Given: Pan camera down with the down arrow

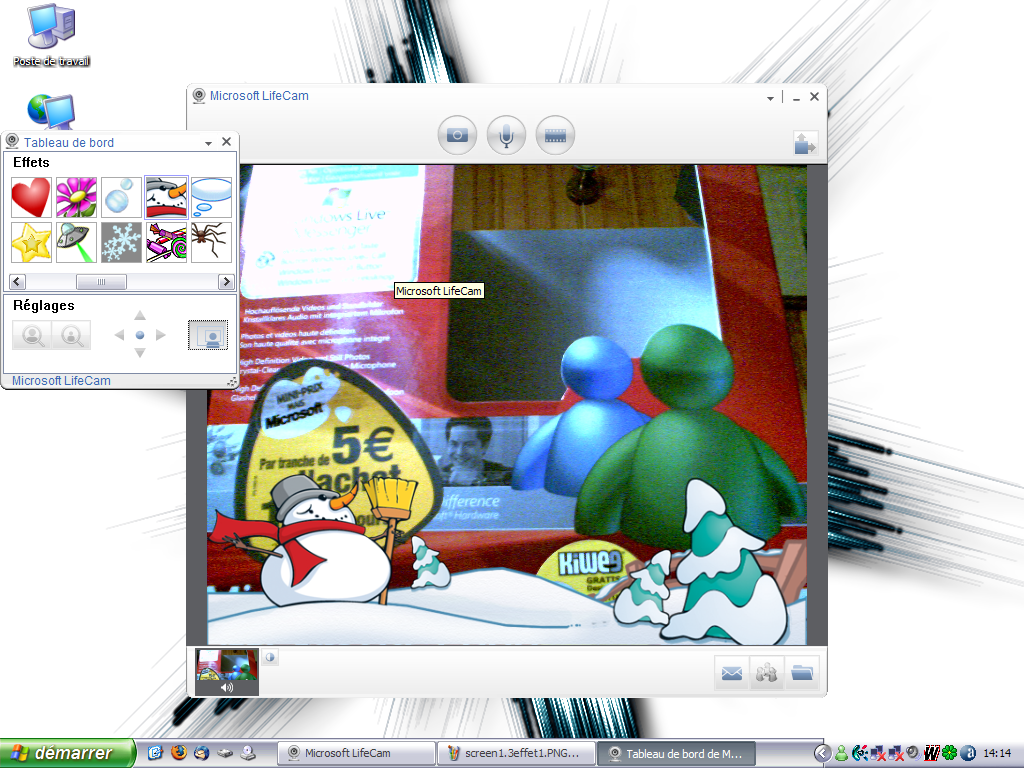Looking at the screenshot, I should tap(140, 353).
